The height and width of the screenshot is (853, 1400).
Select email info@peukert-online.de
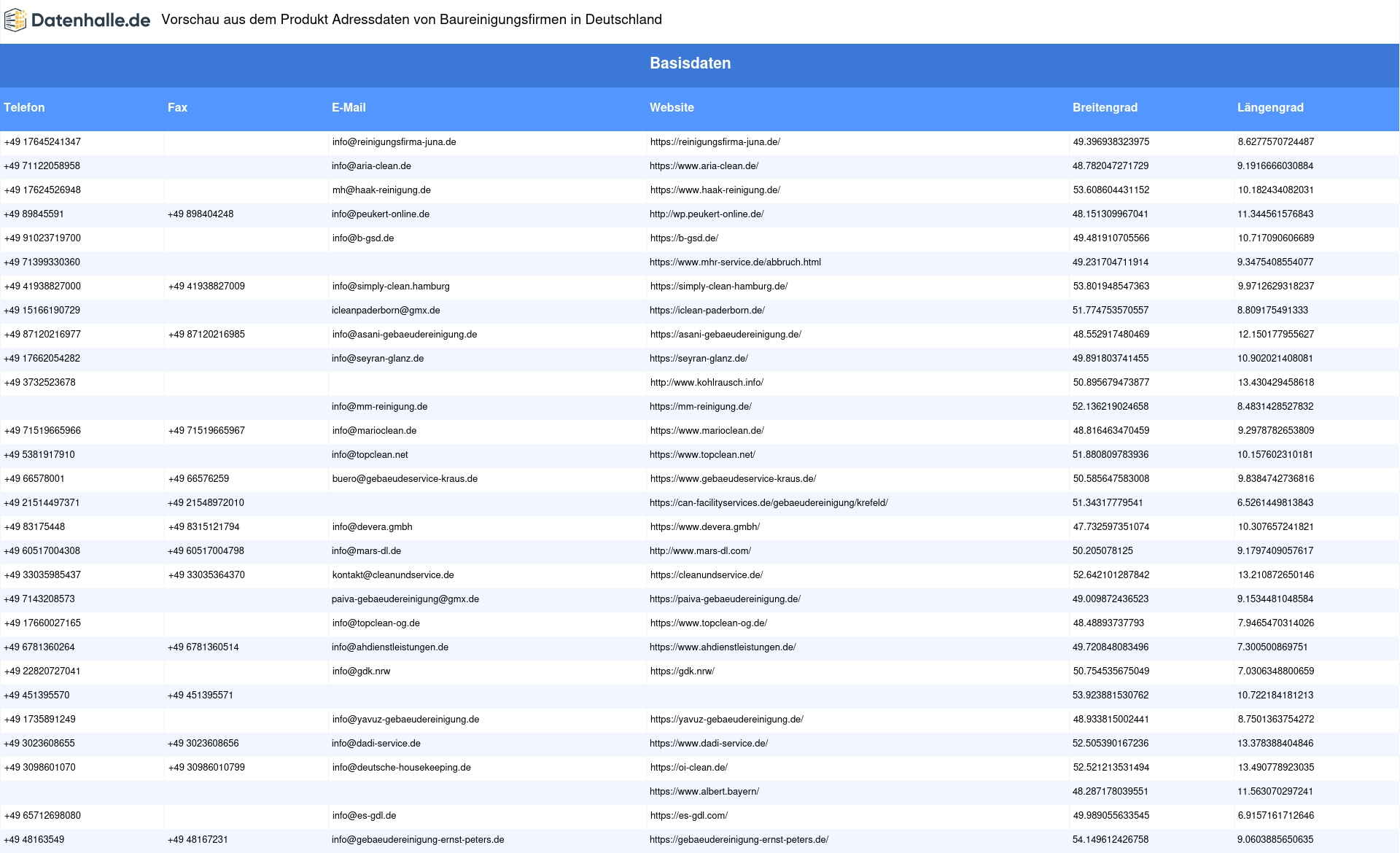pyautogui.click(x=381, y=214)
